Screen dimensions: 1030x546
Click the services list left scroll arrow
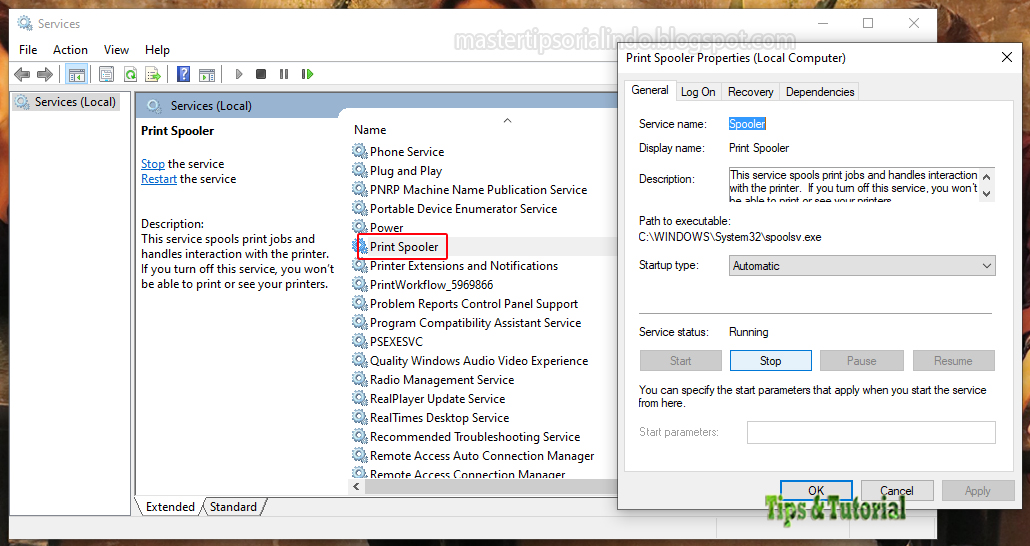(x=356, y=486)
